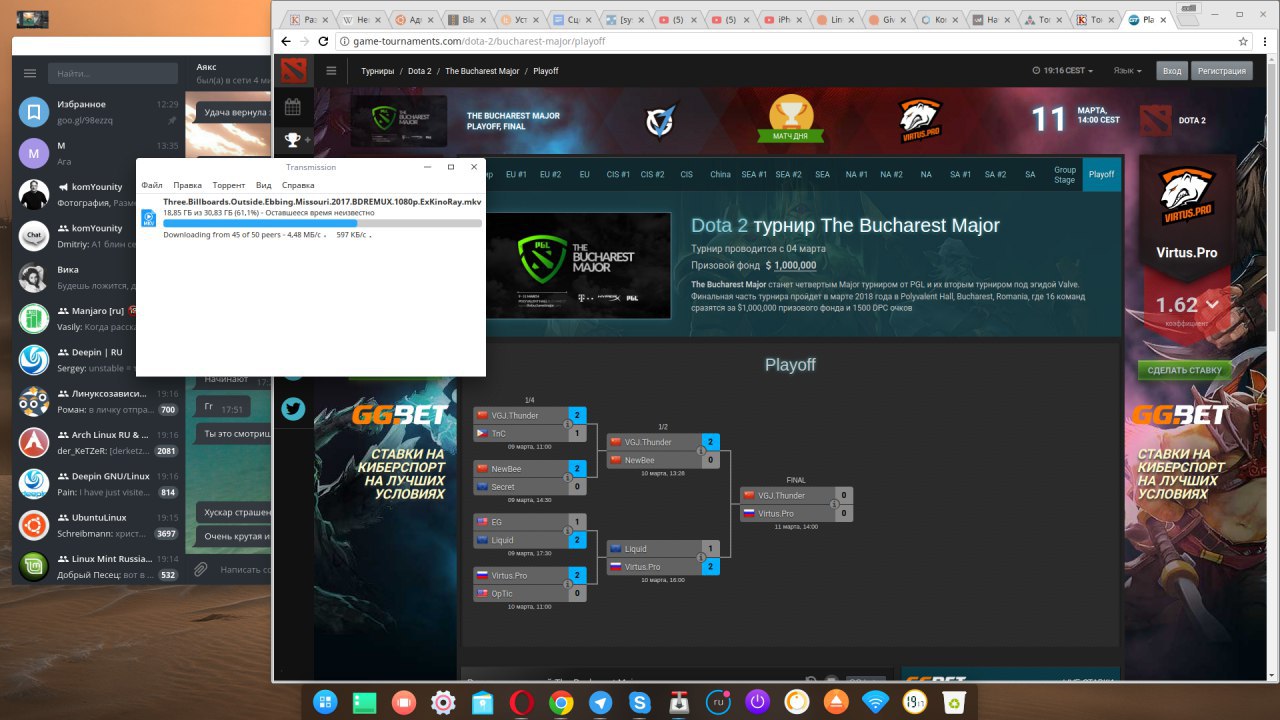This screenshot has width=1280, height=720.
Task: Open Wi-Fi network icon in dock
Action: 876,702
